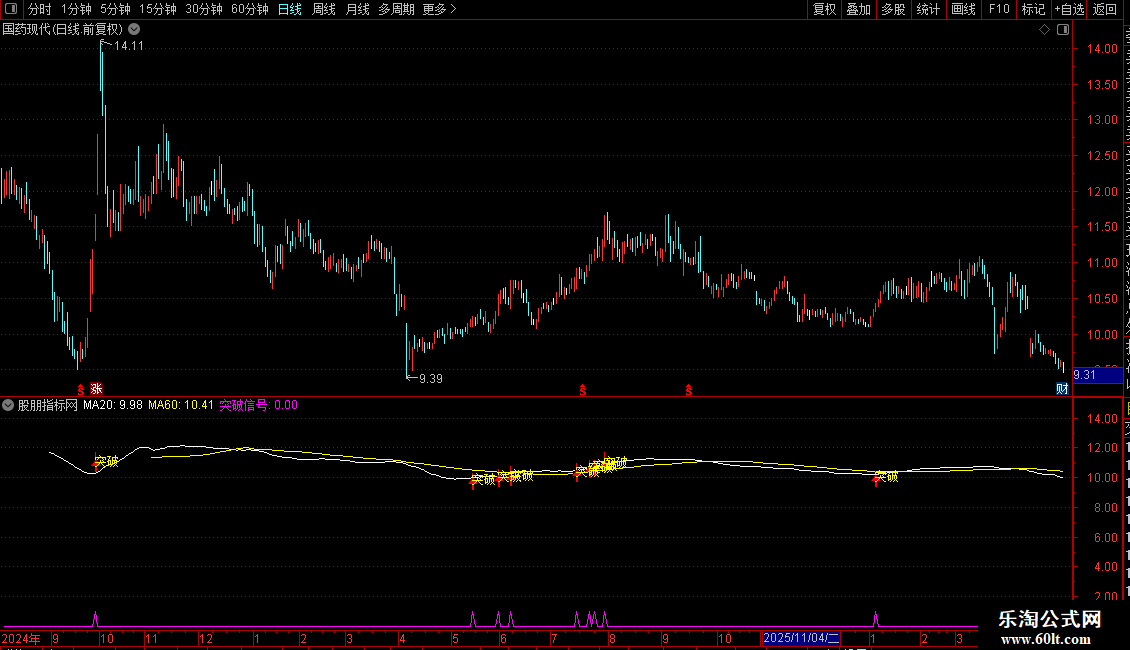Open the 国药现代 chart dropdown circle
1130x650 pixels.
coord(134,30)
